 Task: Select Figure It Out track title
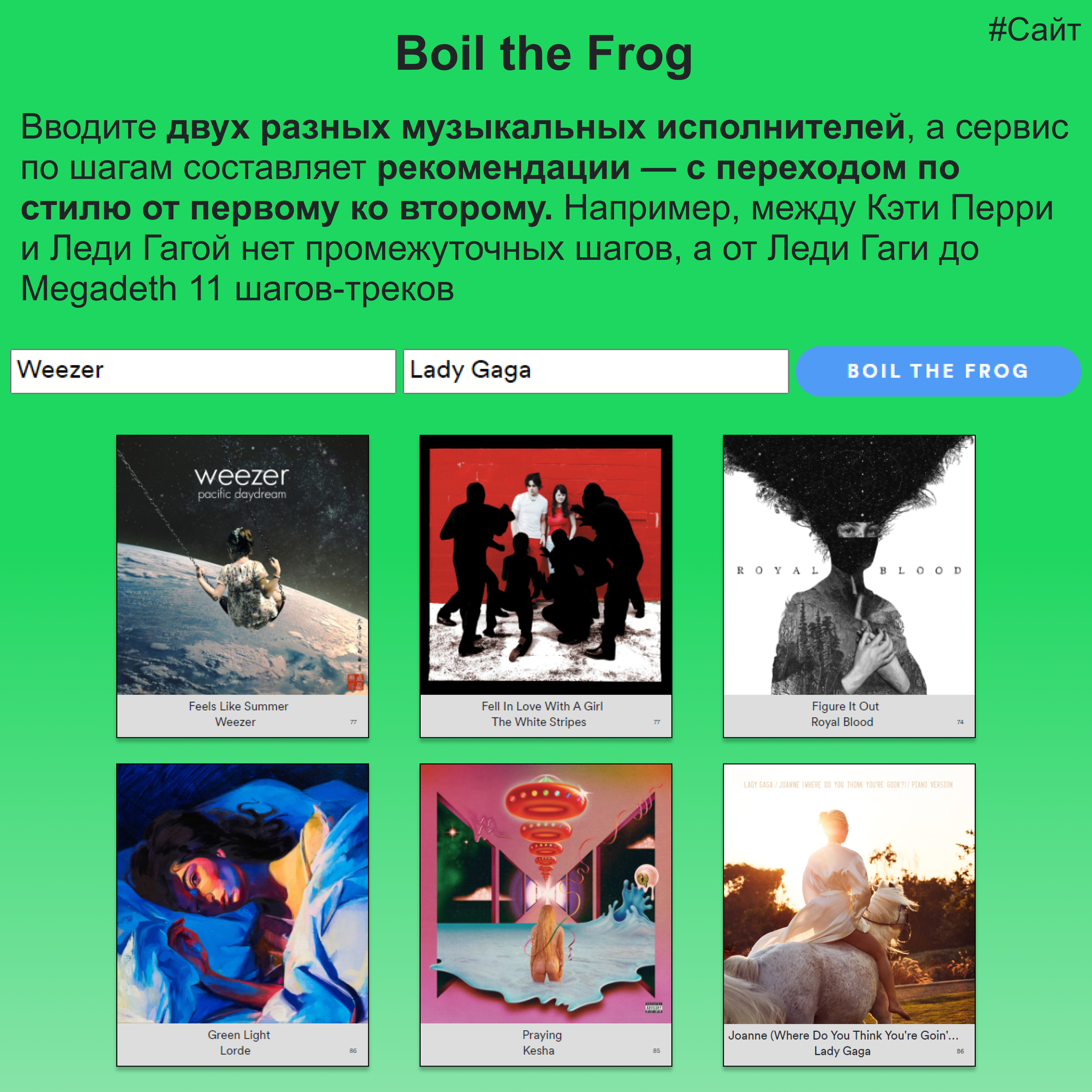pos(845,706)
